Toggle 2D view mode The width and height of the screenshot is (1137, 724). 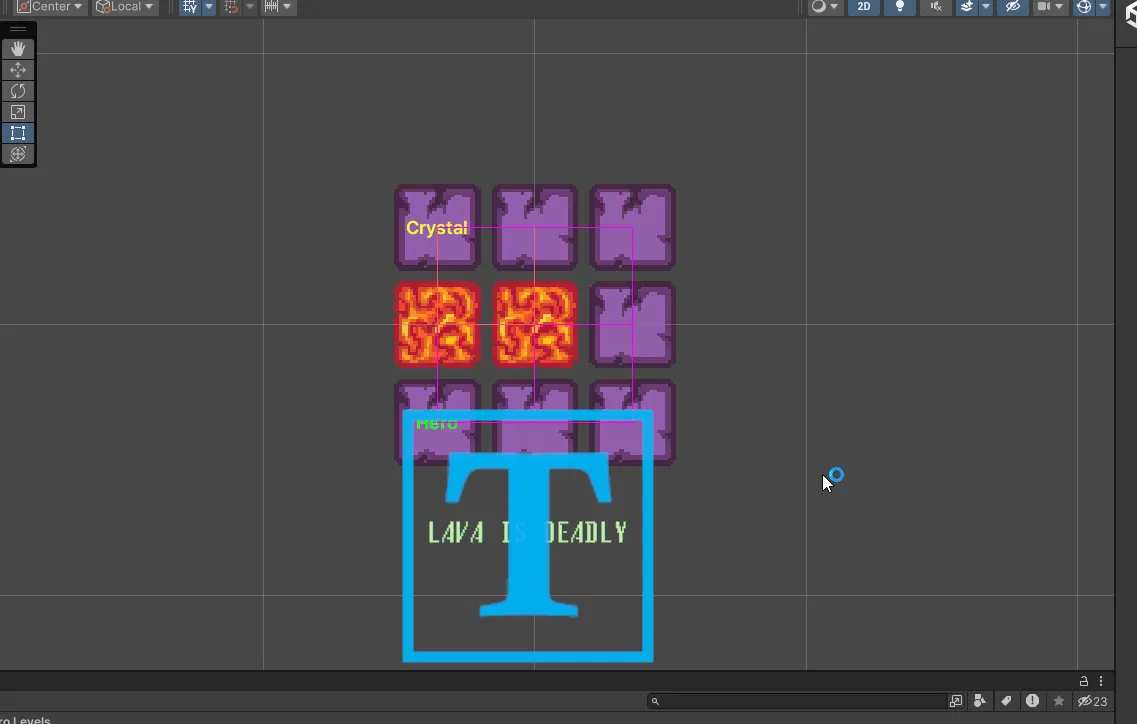(x=863, y=7)
